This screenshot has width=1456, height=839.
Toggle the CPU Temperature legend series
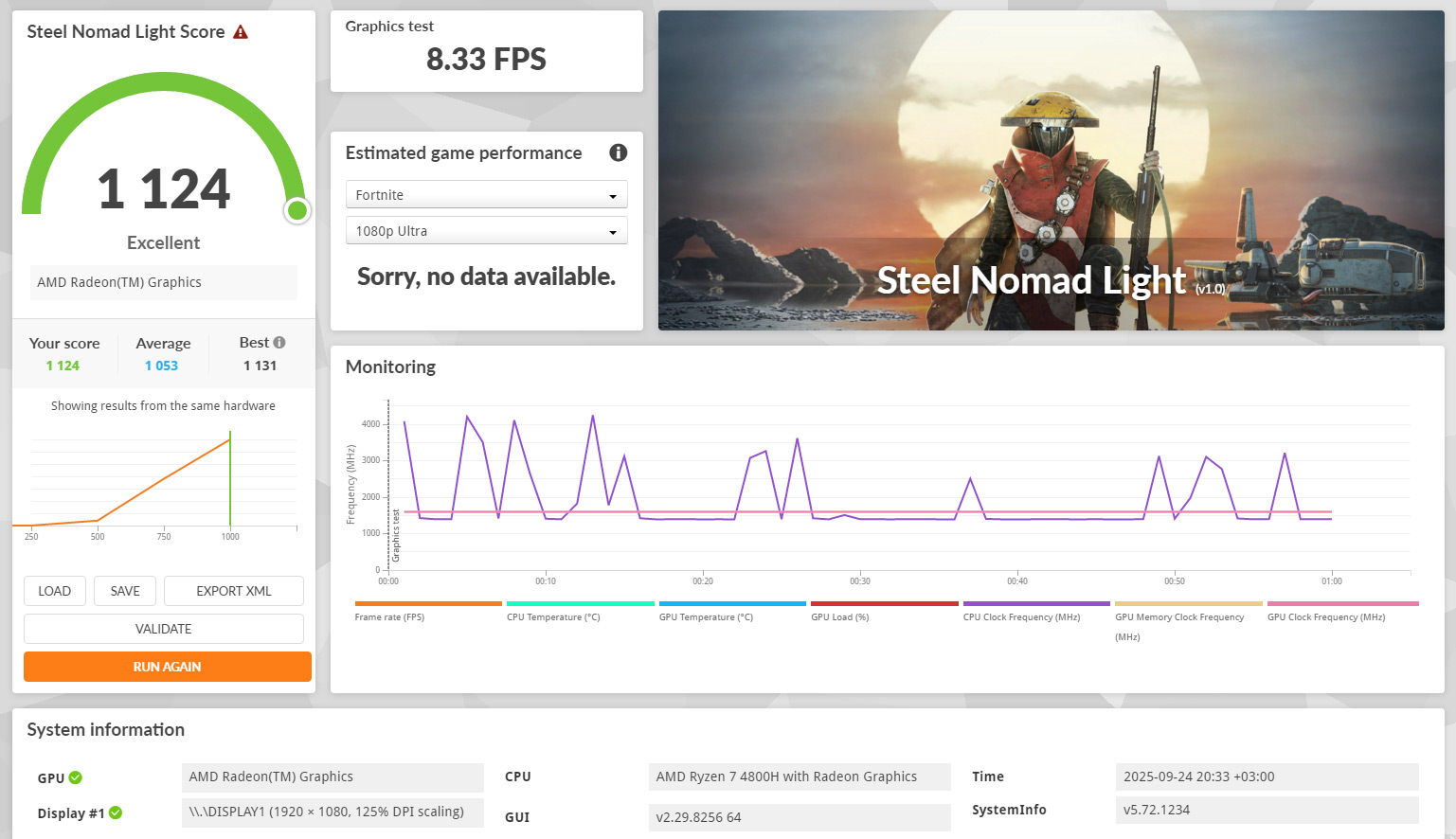coord(553,616)
